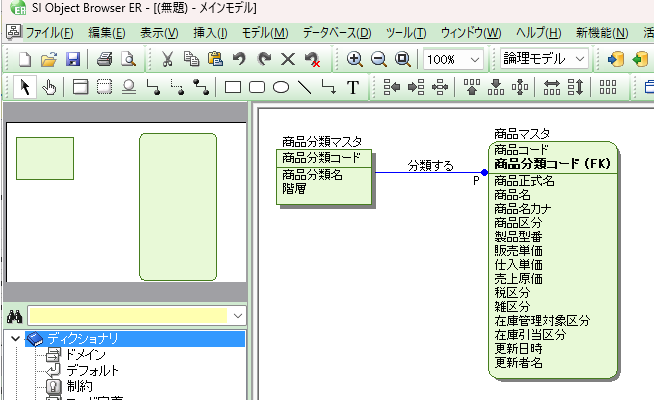Open the 表示(V) menu
This screenshot has width=654, height=400.
pos(159,33)
